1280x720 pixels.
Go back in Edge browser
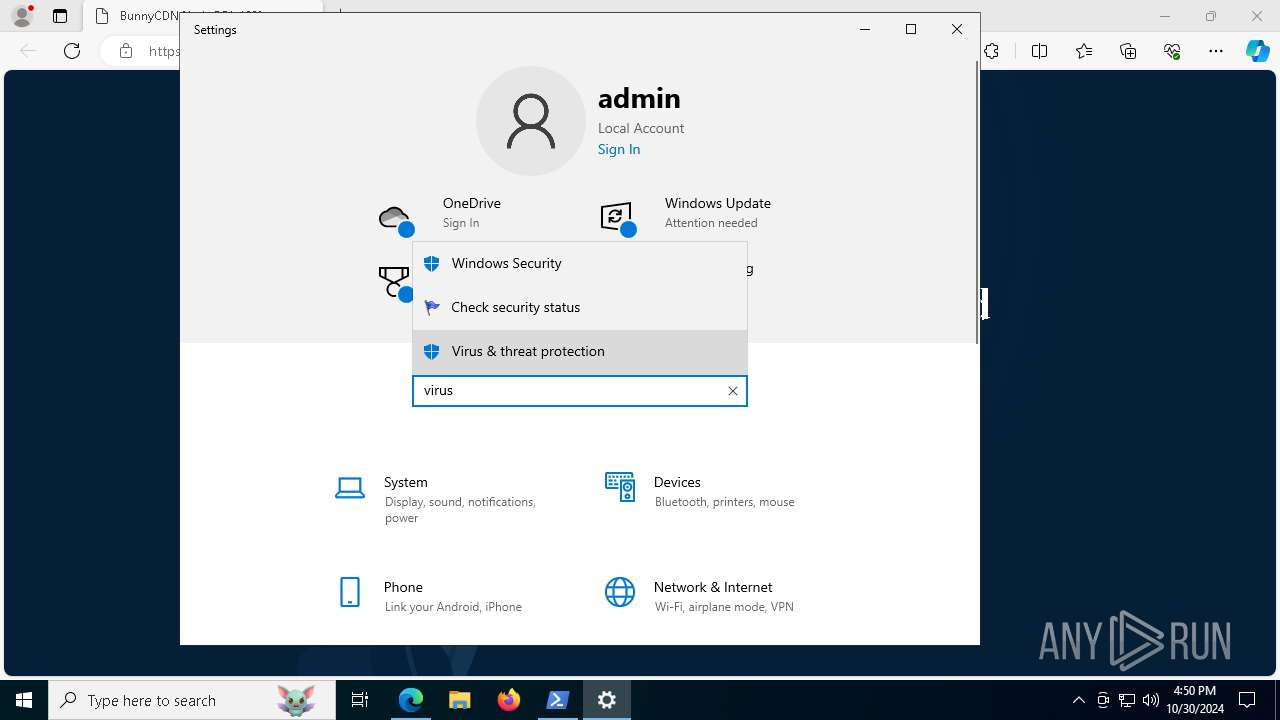coord(28,51)
